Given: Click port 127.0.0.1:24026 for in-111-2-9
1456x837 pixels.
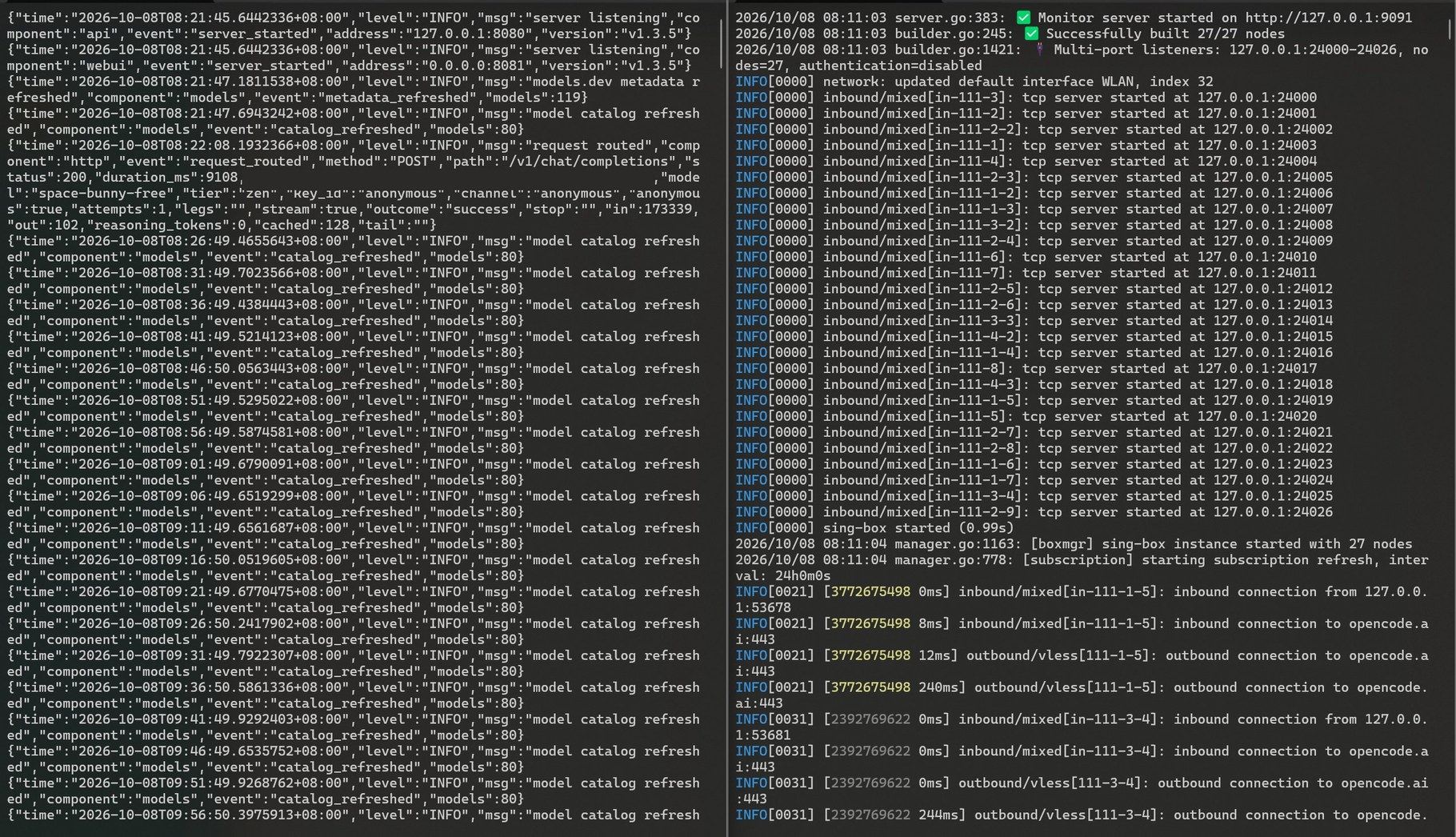Looking at the screenshot, I should pyautogui.click(x=1273, y=512).
